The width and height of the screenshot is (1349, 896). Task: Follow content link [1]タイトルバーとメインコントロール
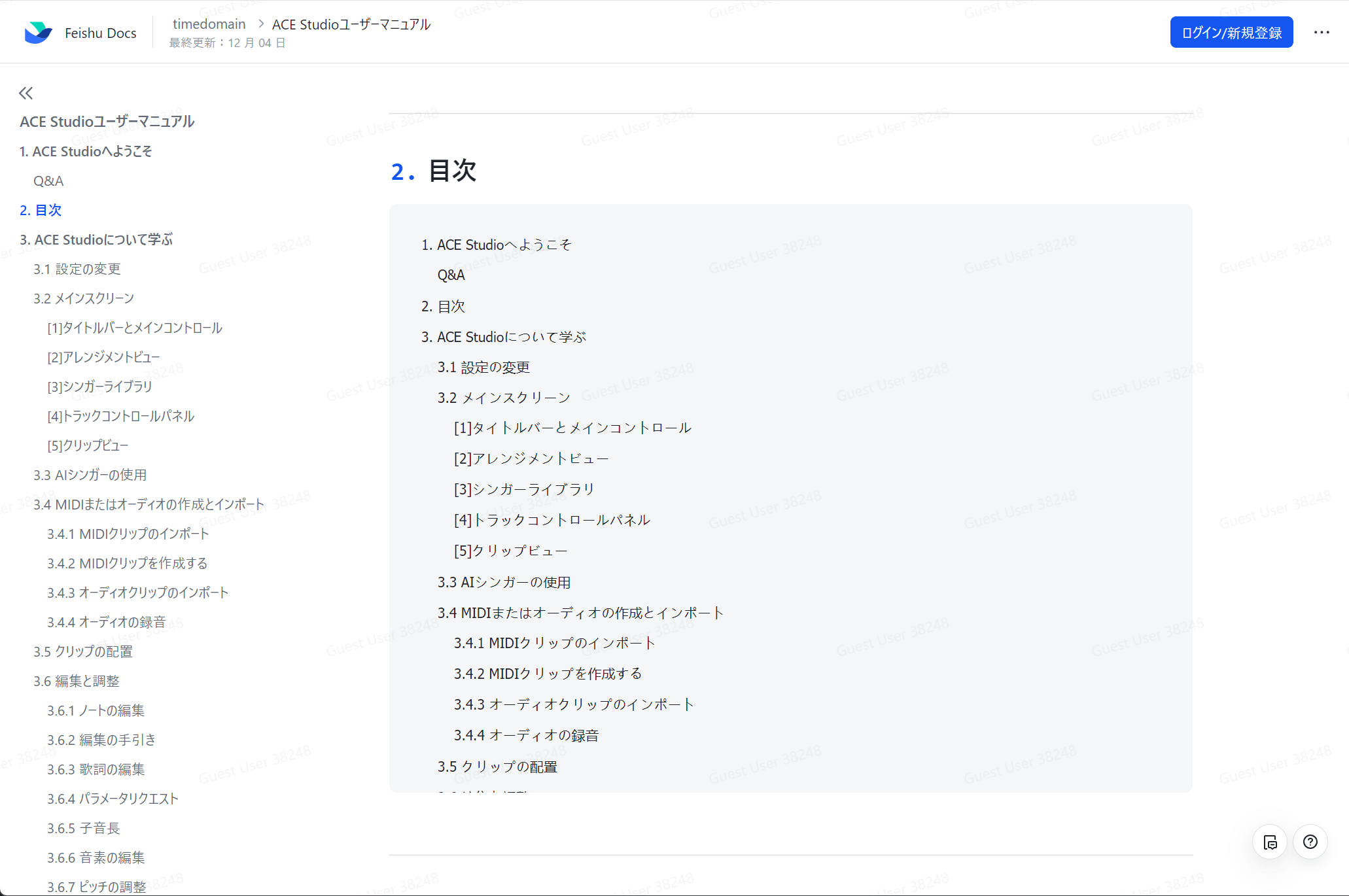point(573,428)
